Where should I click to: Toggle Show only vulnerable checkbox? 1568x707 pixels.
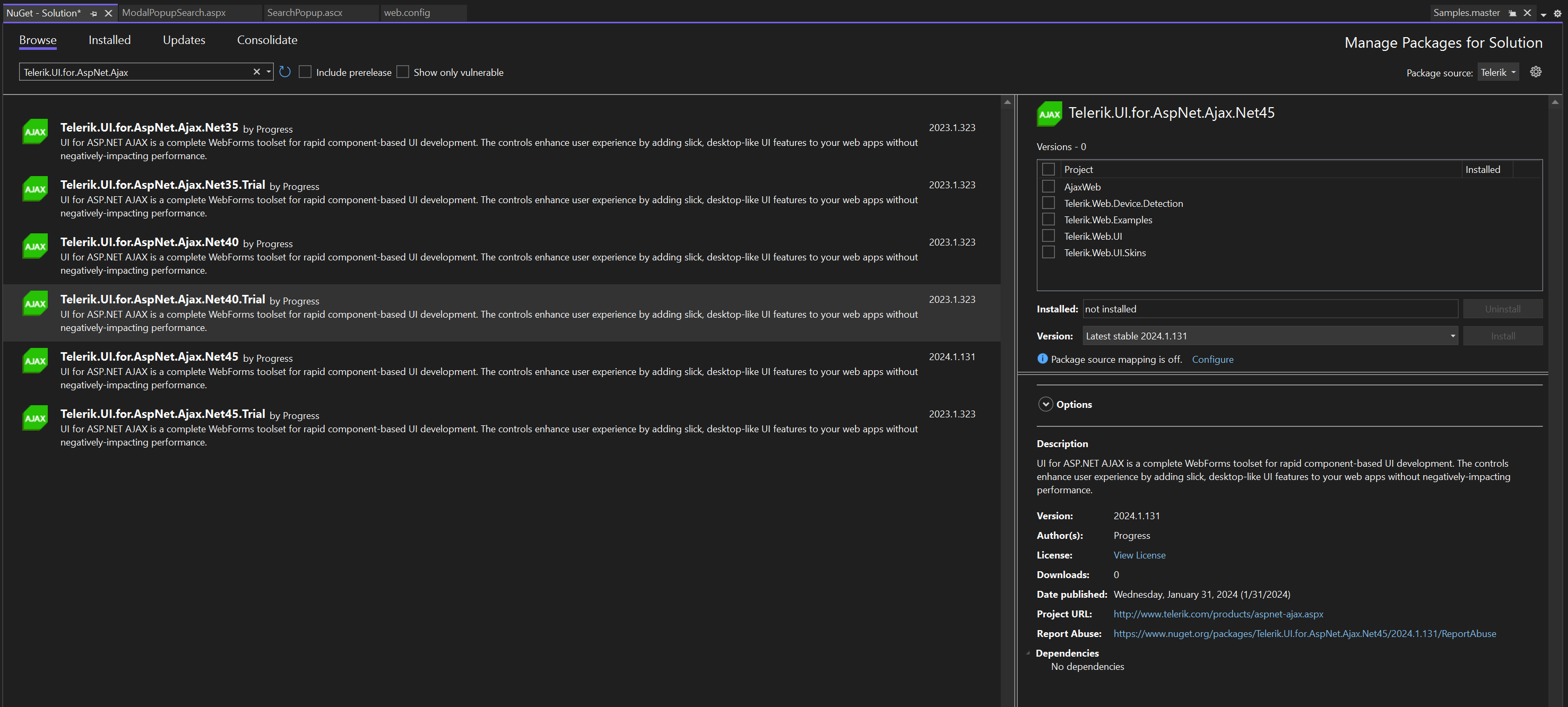[x=403, y=72]
